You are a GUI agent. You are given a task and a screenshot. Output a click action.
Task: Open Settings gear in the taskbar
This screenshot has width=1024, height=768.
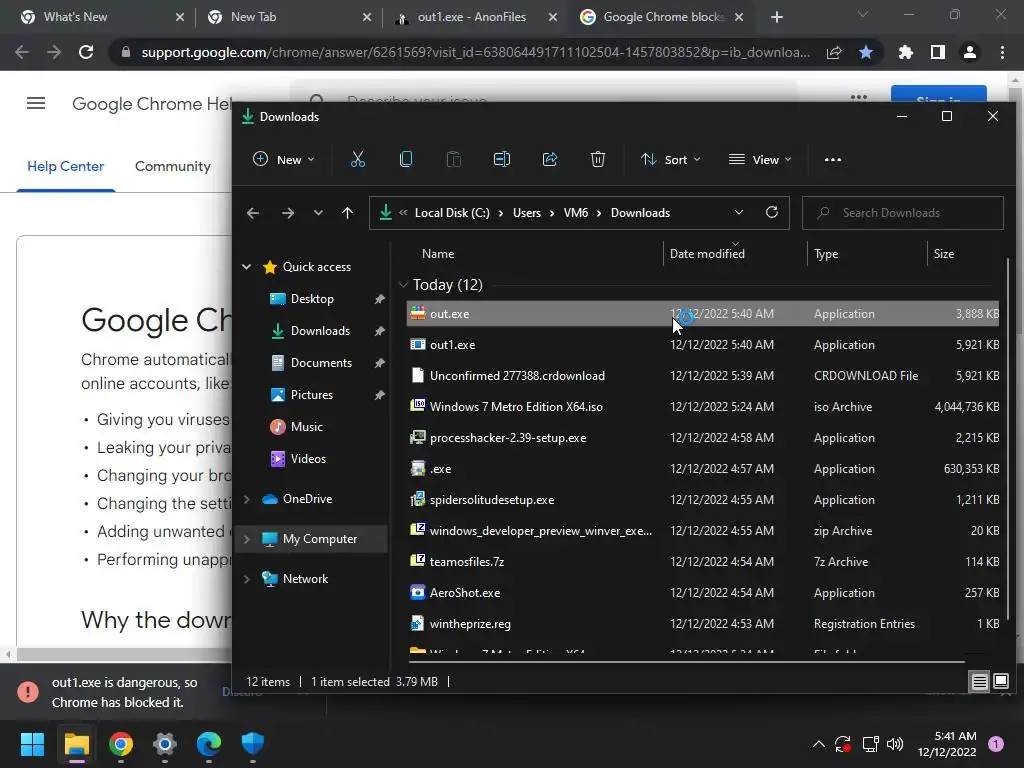[165, 744]
